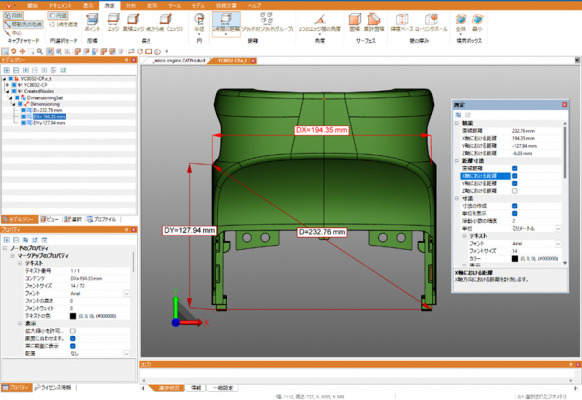Viewport: 582px width, 400px height.
Task: Toggle the 単位を表示 checkbox
Action: click(x=514, y=213)
